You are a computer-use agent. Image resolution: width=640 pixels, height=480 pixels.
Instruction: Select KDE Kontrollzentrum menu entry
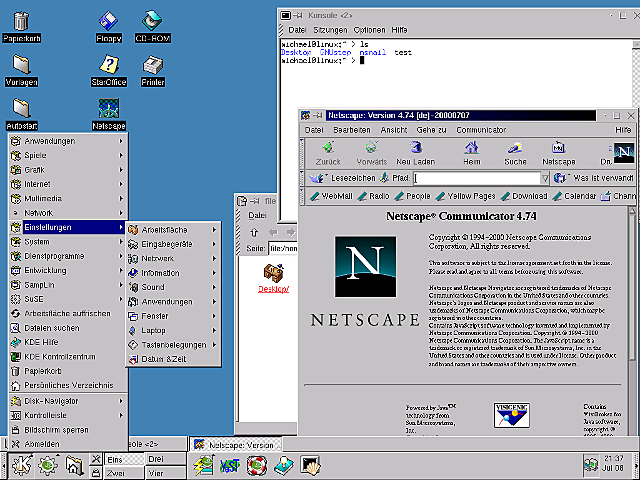pyautogui.click(x=68, y=357)
